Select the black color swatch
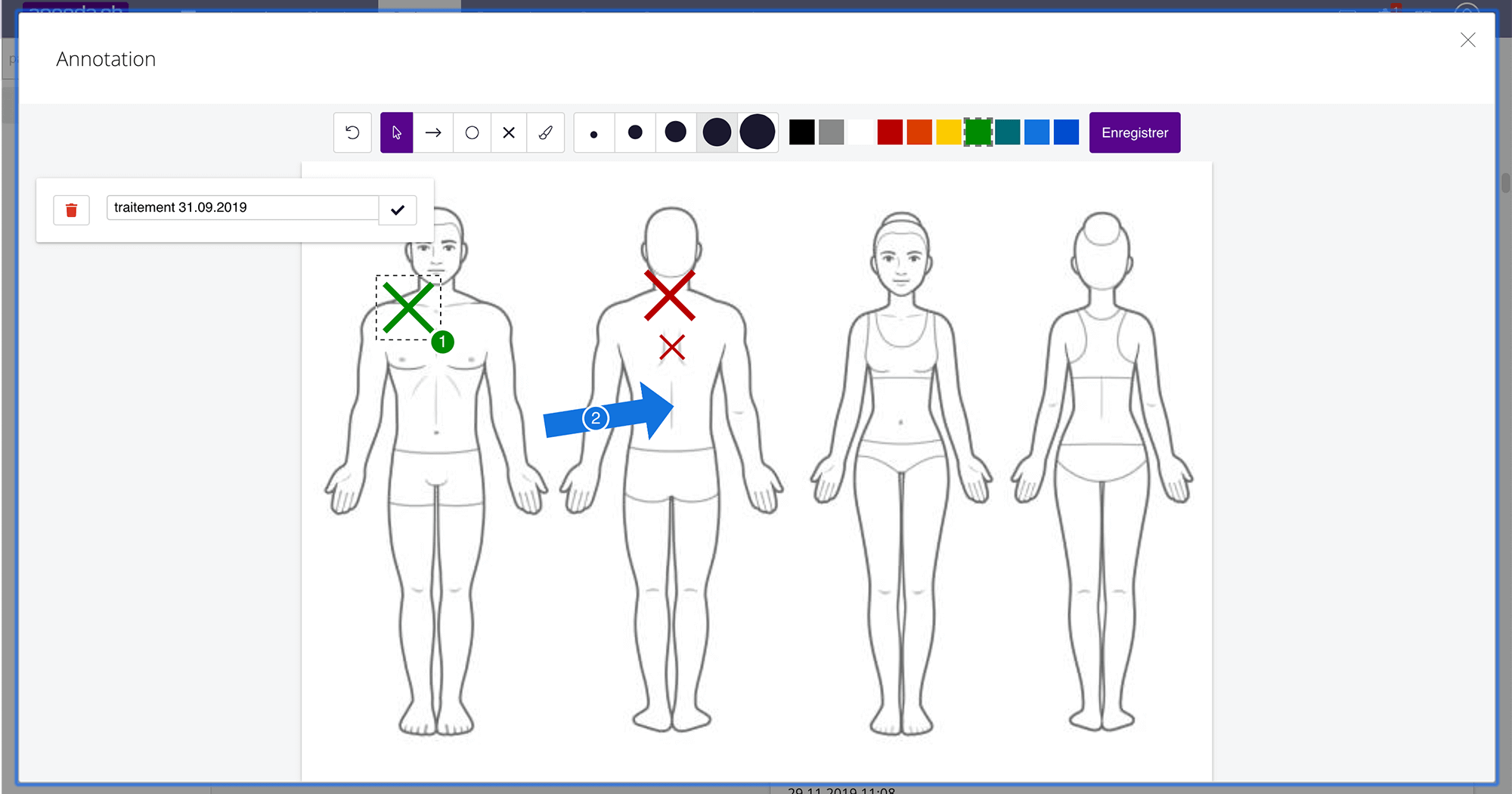This screenshot has height=794, width=1512. pyautogui.click(x=801, y=132)
